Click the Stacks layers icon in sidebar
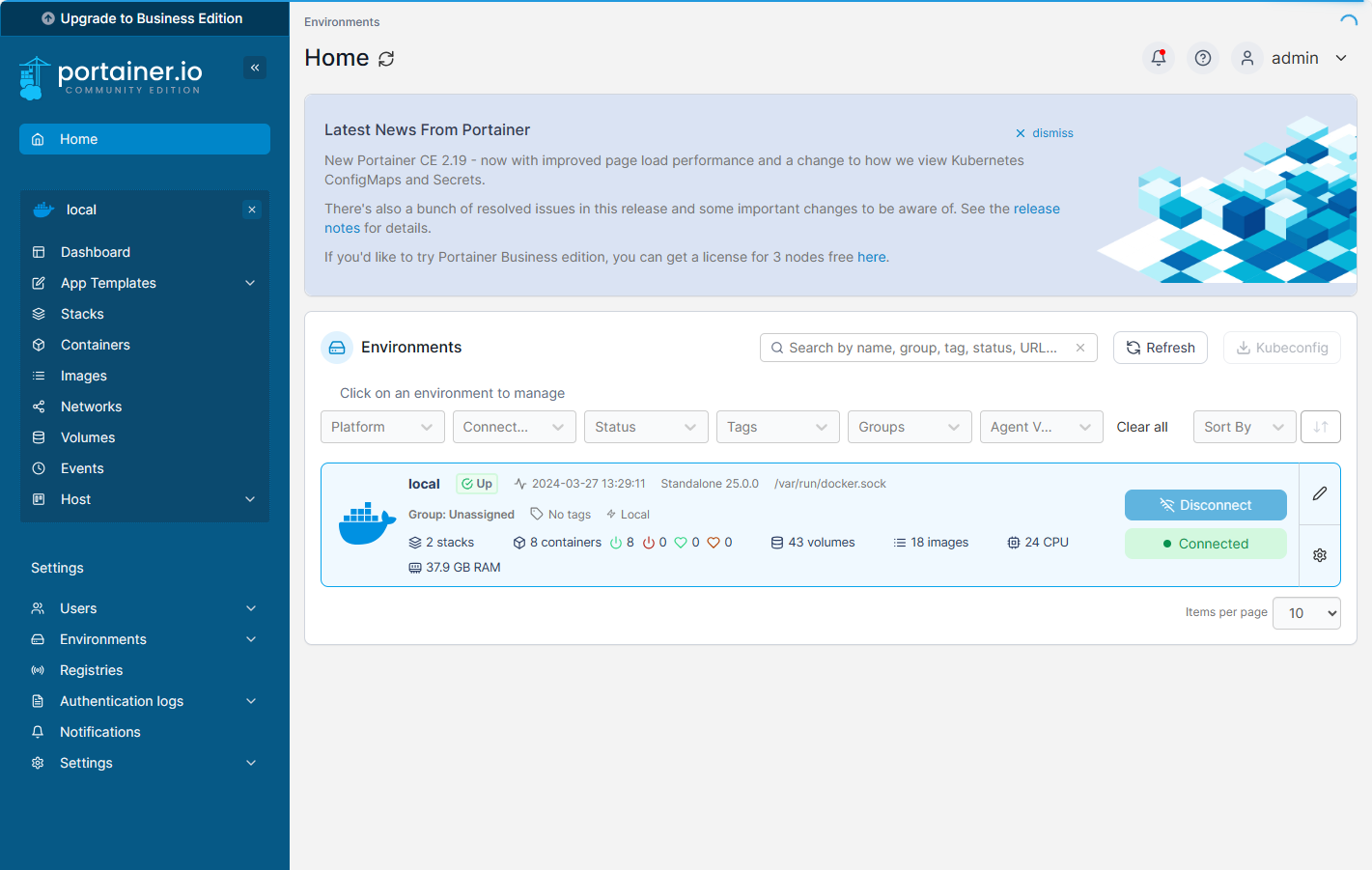Image resolution: width=1372 pixels, height=870 pixels. [x=39, y=314]
